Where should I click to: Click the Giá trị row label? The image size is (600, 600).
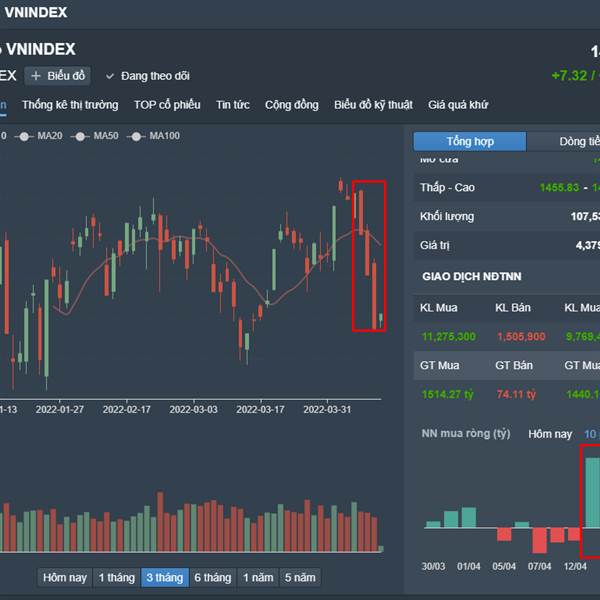(x=435, y=245)
